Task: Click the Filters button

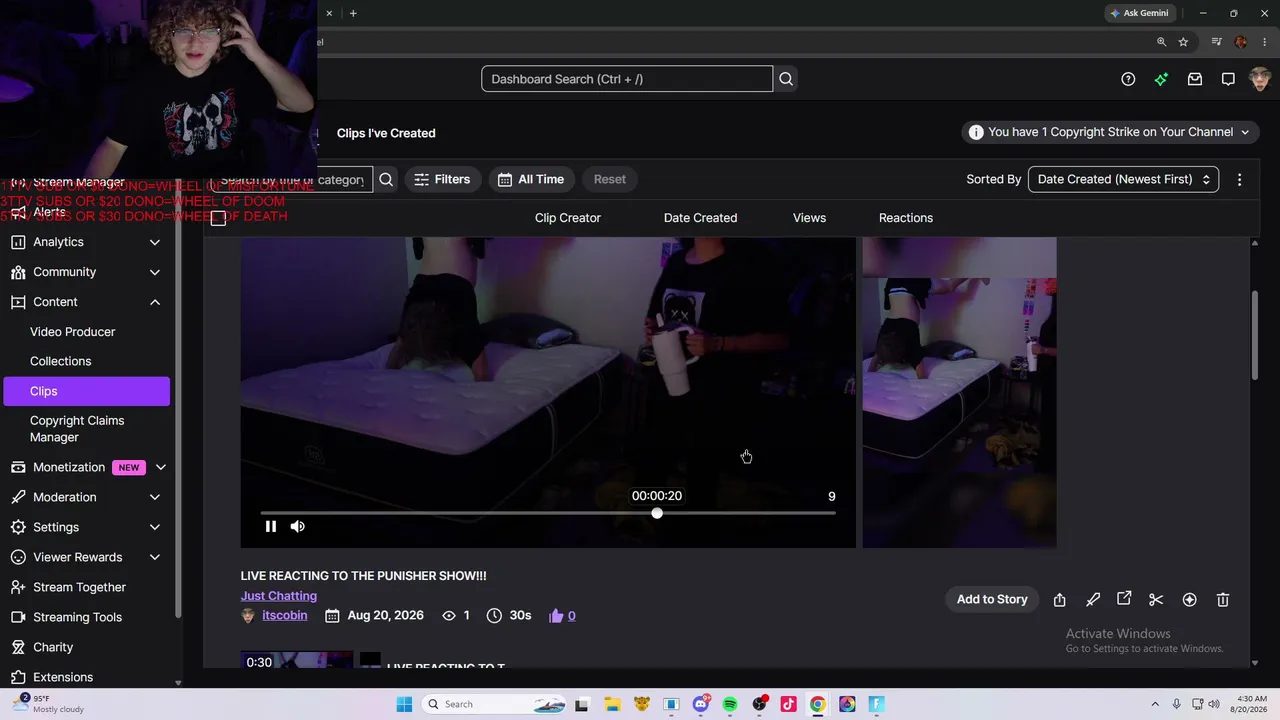Action: tap(442, 179)
